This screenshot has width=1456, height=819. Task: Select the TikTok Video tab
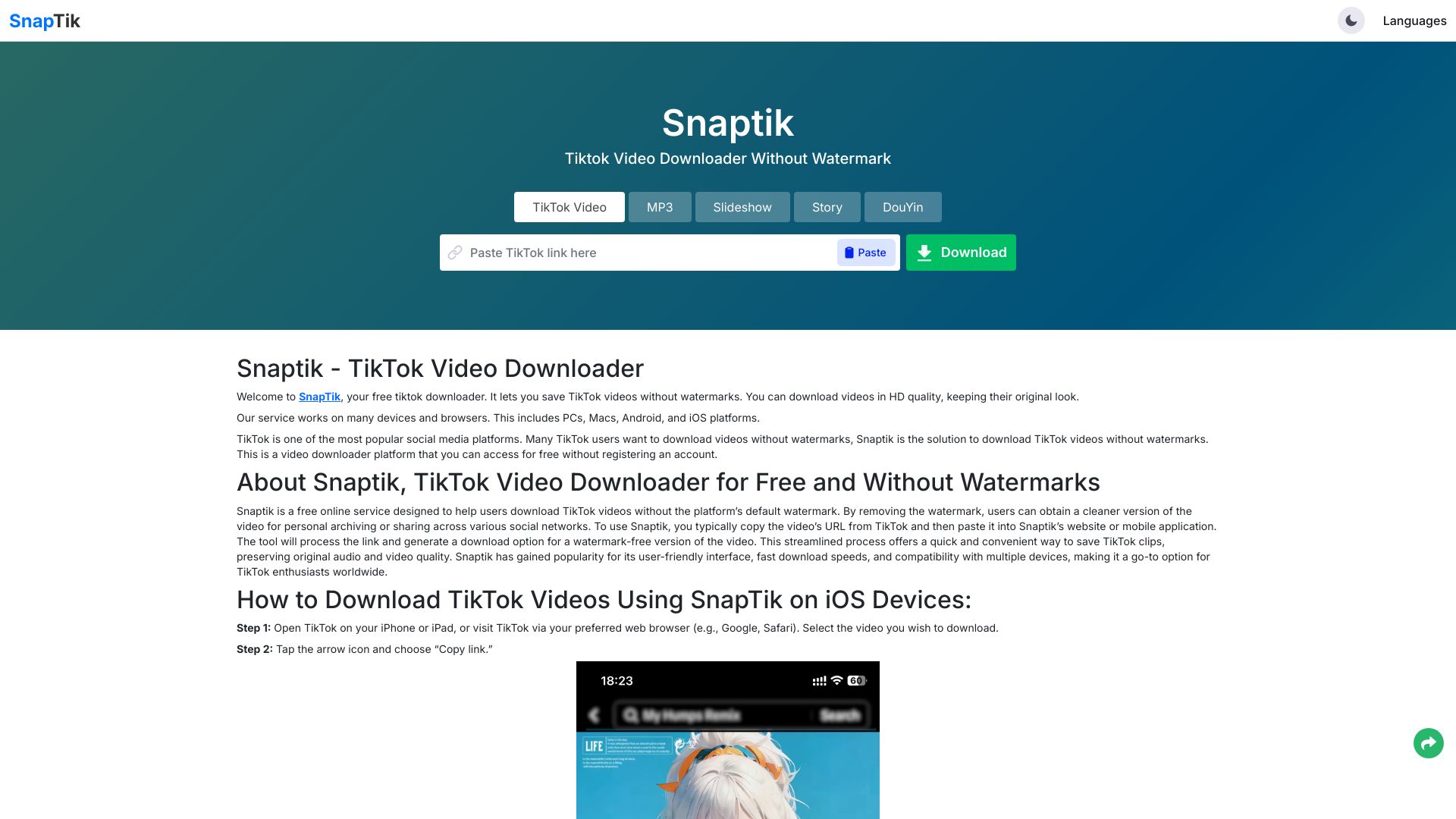[x=569, y=207]
